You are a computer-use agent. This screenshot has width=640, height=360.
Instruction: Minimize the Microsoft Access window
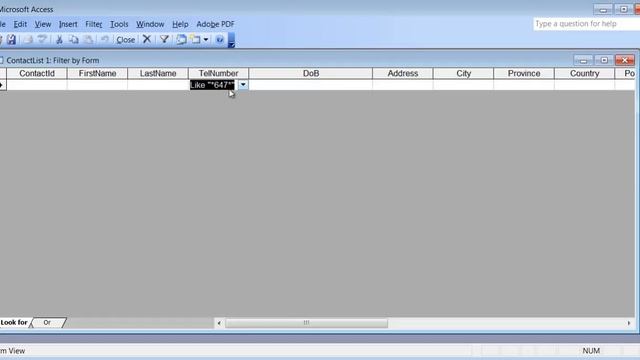point(603,9)
